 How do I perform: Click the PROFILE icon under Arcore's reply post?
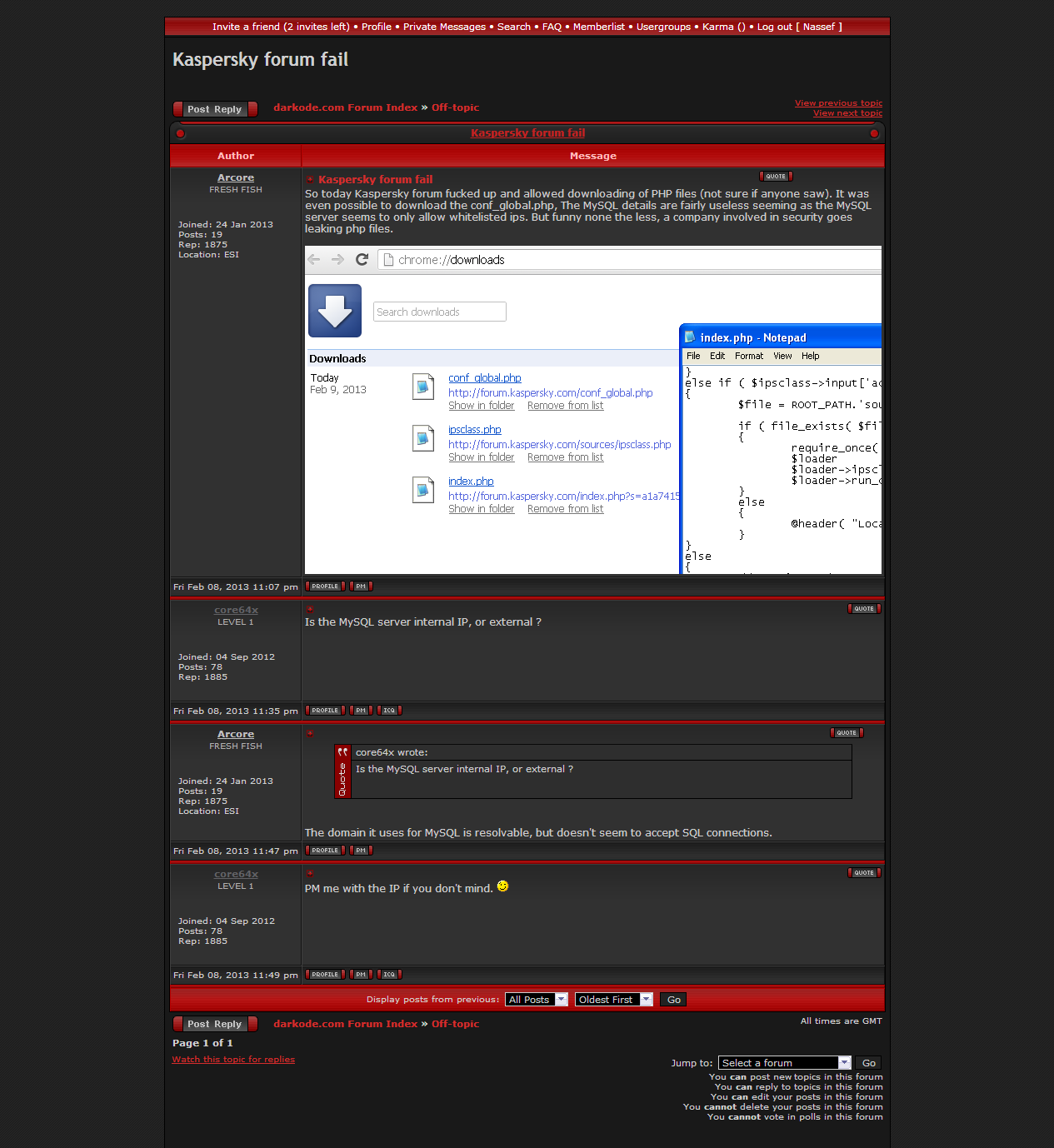tap(325, 851)
